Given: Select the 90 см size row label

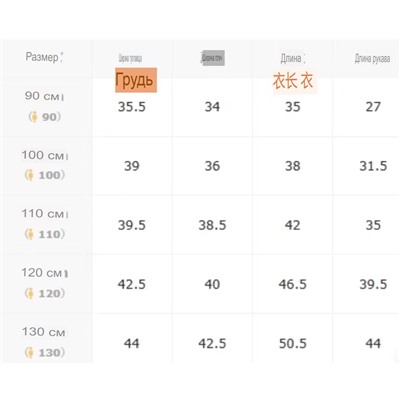Looking at the screenshot, I should [44, 96].
